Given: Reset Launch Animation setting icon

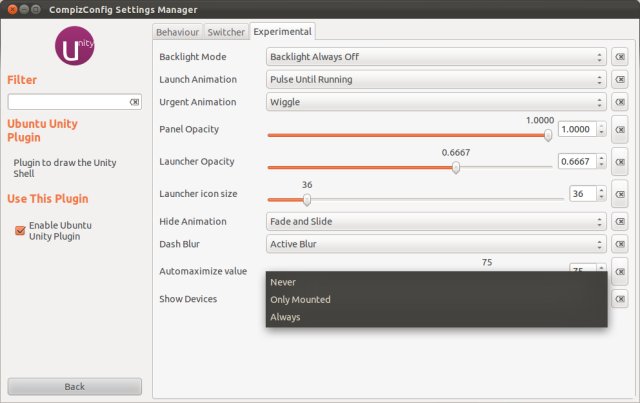Looking at the screenshot, I should pyautogui.click(x=620, y=79).
